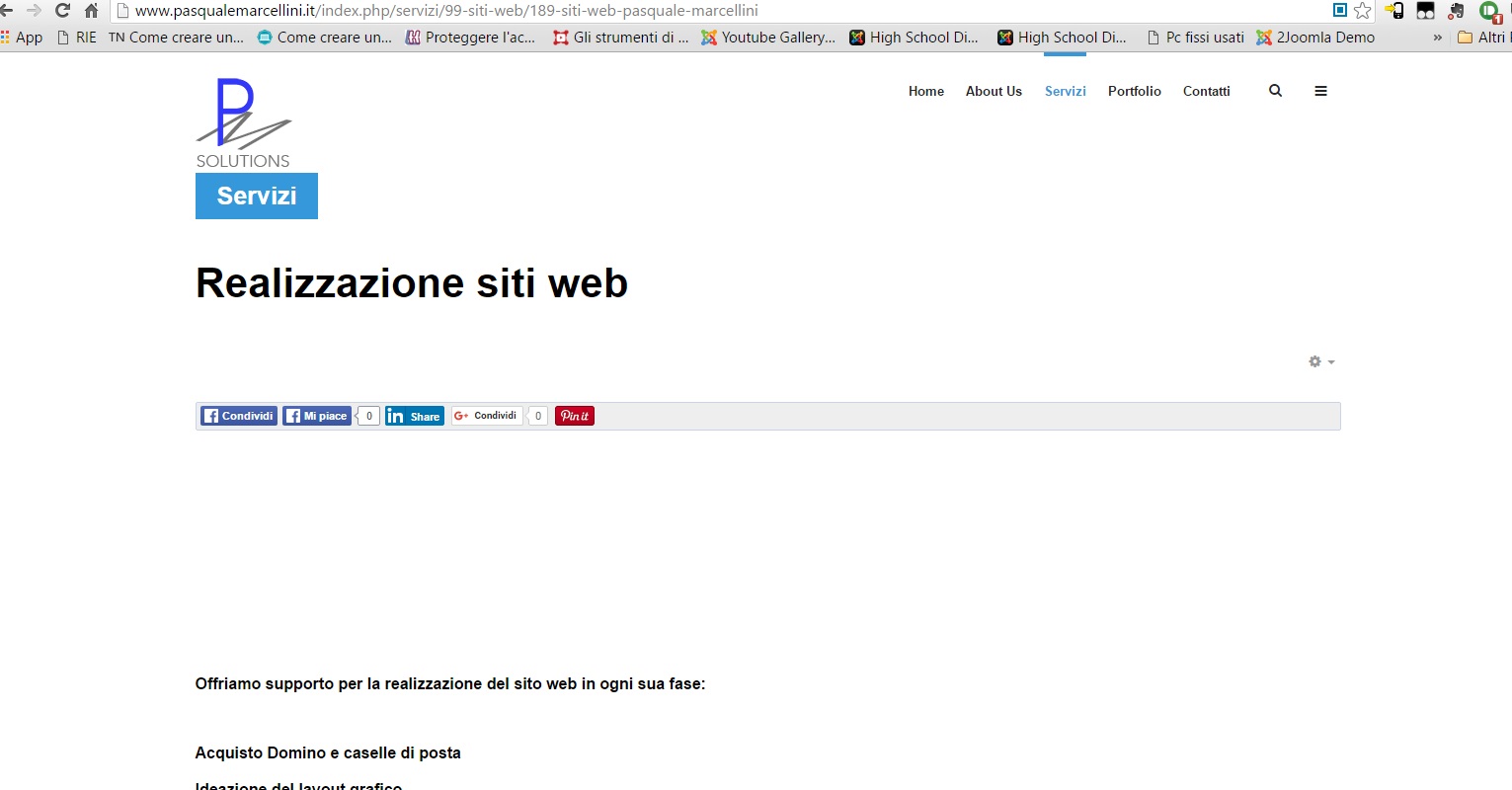Click the Google+ share count box

click(x=538, y=416)
